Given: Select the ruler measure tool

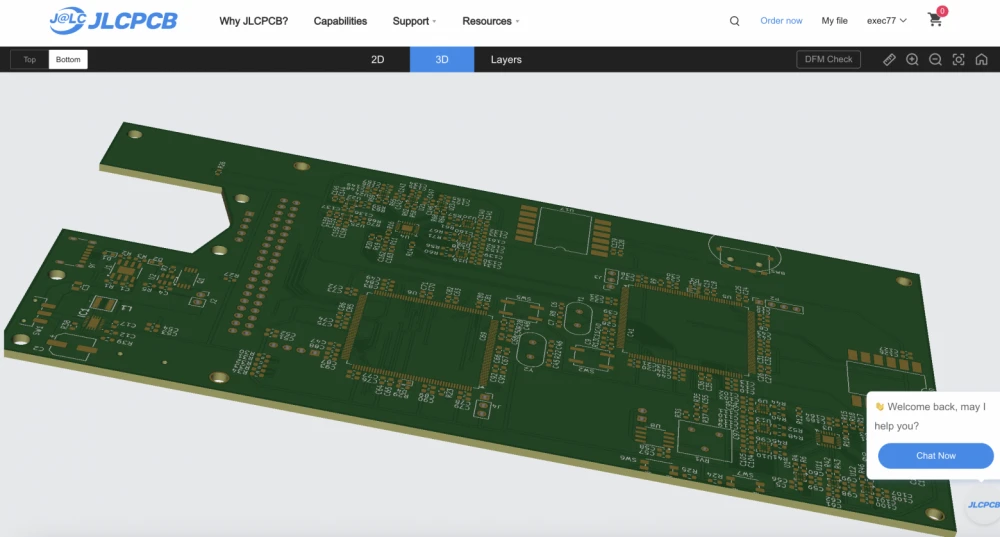Looking at the screenshot, I should (x=889, y=60).
